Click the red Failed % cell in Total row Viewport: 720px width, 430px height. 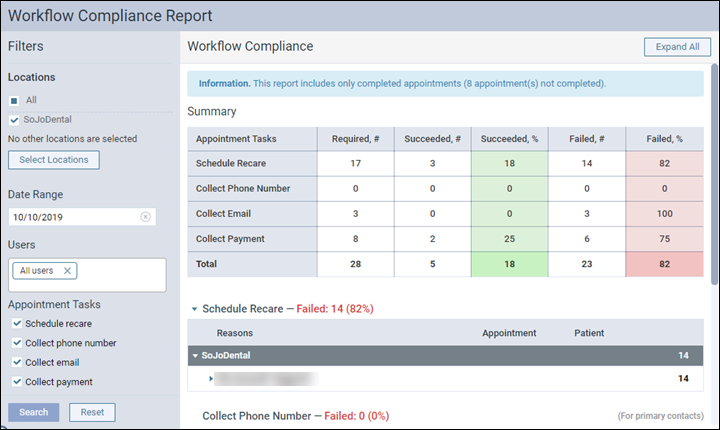[664, 264]
